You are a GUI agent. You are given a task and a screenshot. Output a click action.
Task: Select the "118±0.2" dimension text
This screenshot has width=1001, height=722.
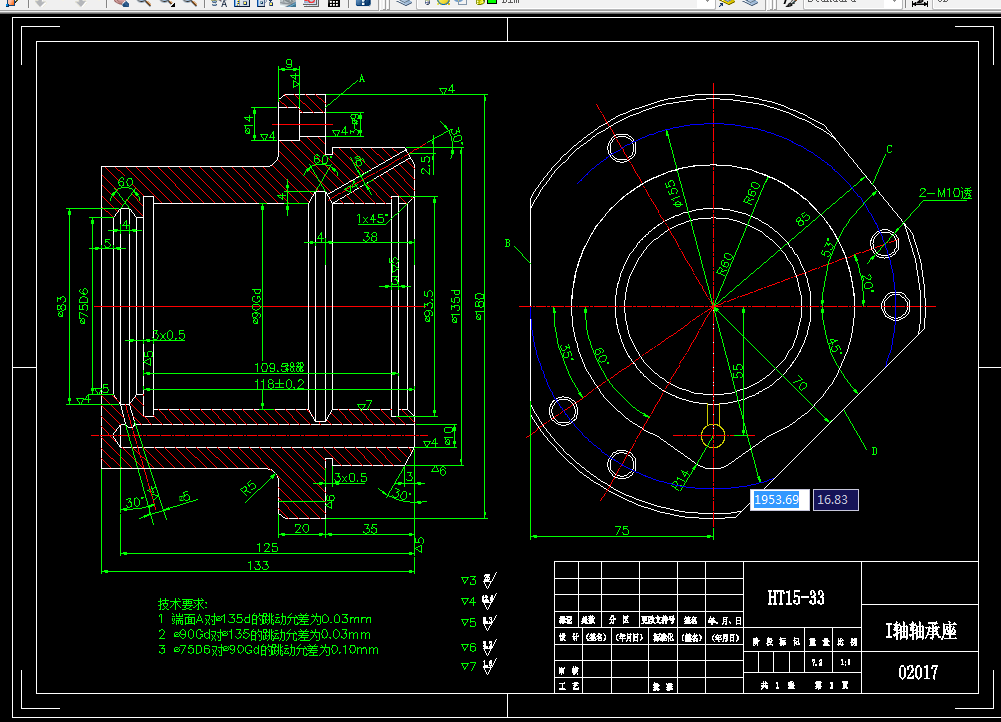pos(280,384)
